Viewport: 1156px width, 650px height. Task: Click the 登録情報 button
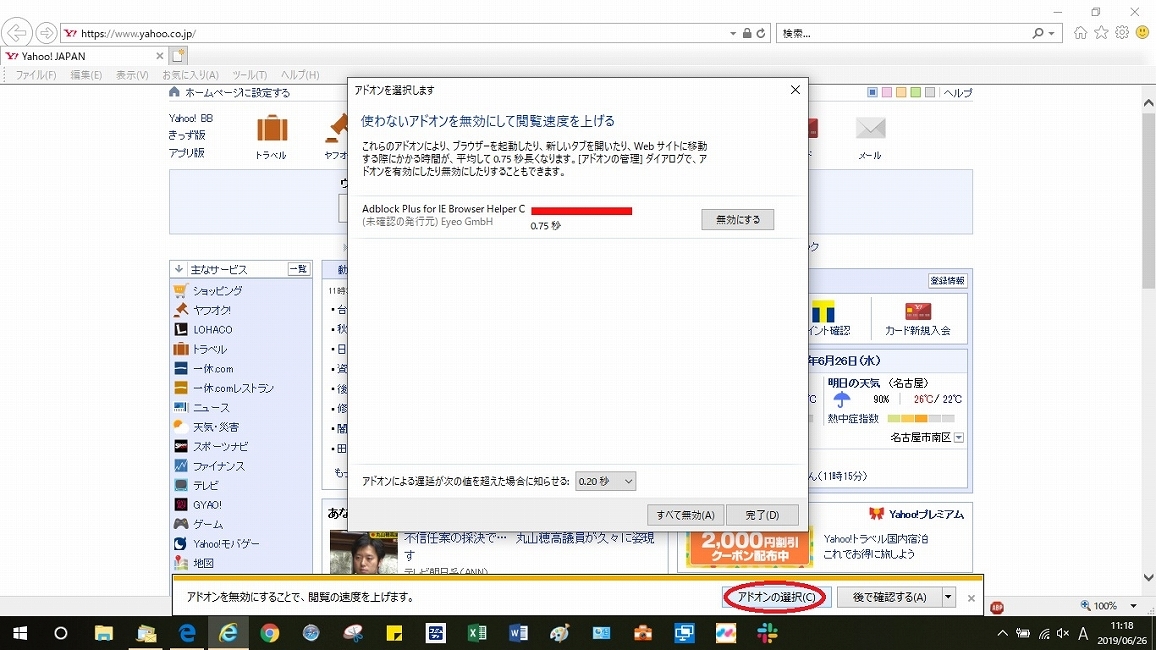(x=947, y=281)
